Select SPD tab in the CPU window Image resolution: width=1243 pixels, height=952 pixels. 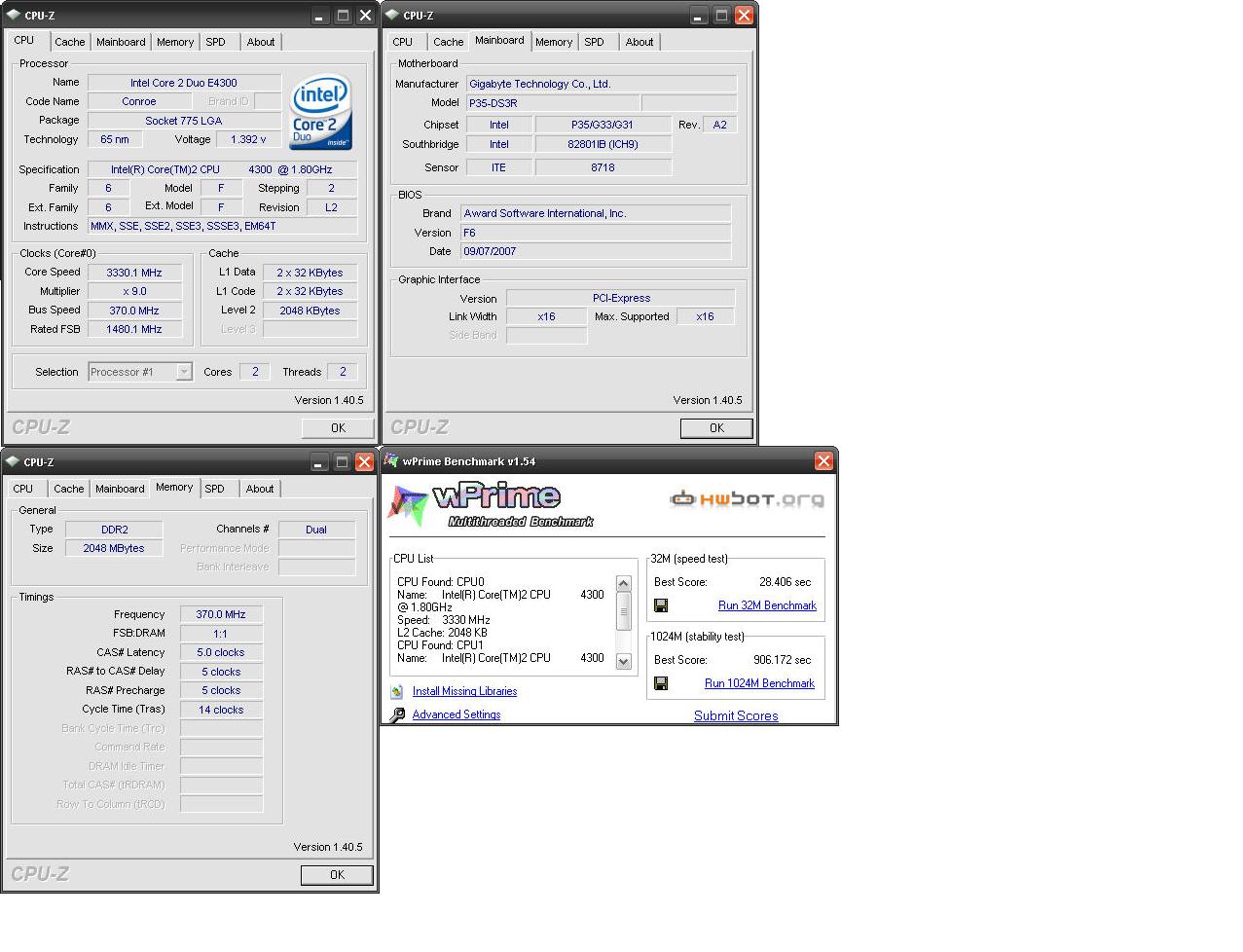(216, 42)
